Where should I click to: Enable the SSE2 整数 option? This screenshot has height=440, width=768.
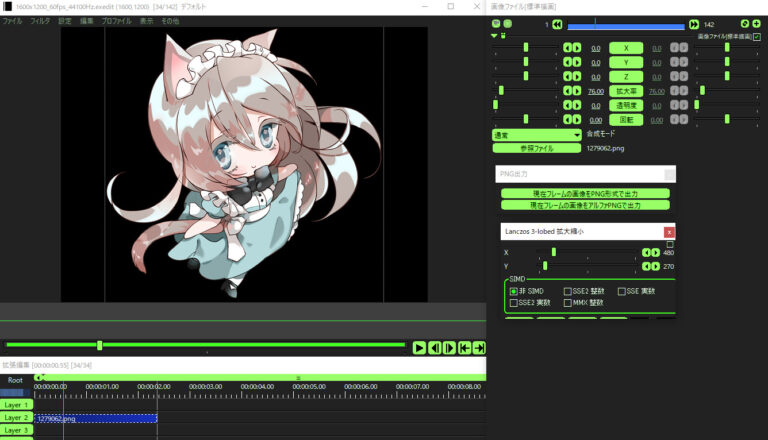click(568, 291)
